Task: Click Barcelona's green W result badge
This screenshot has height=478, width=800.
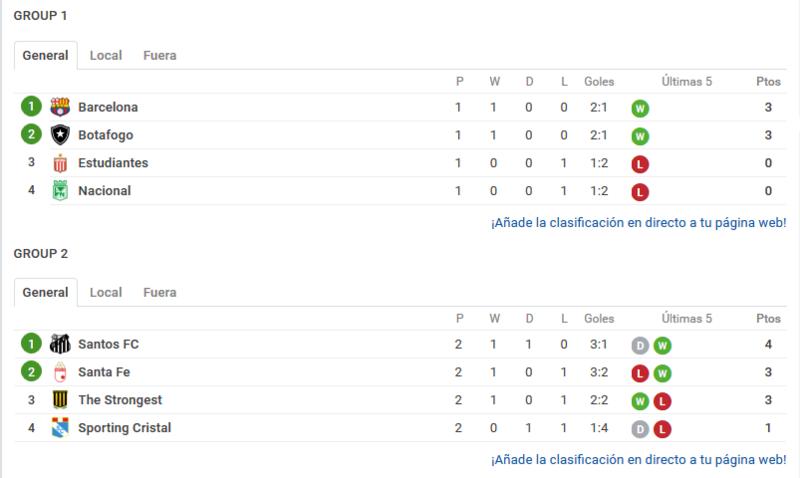Action: (x=640, y=108)
